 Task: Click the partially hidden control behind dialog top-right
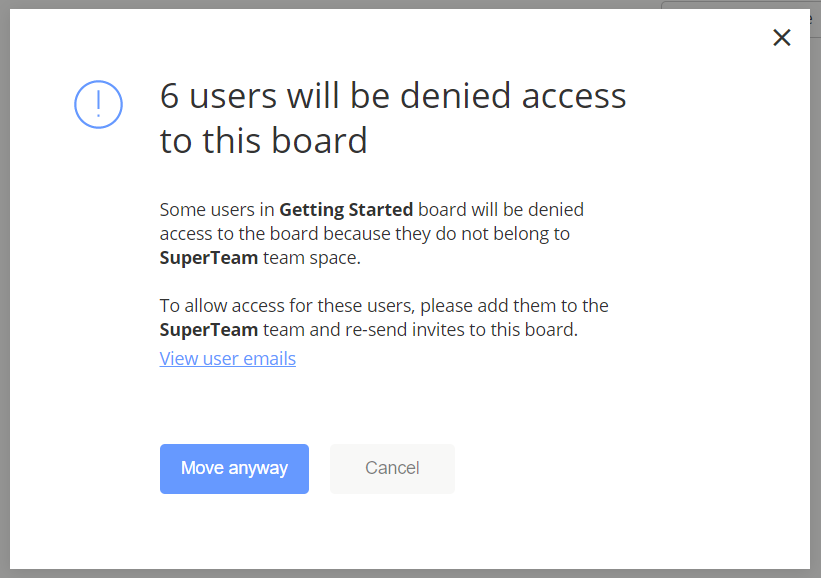tap(740, 5)
